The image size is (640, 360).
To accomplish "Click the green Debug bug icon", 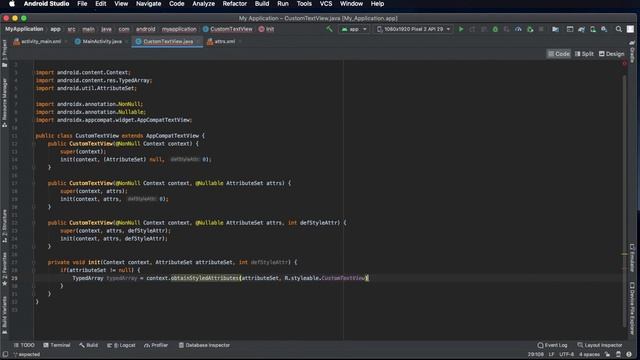I will coord(495,29).
